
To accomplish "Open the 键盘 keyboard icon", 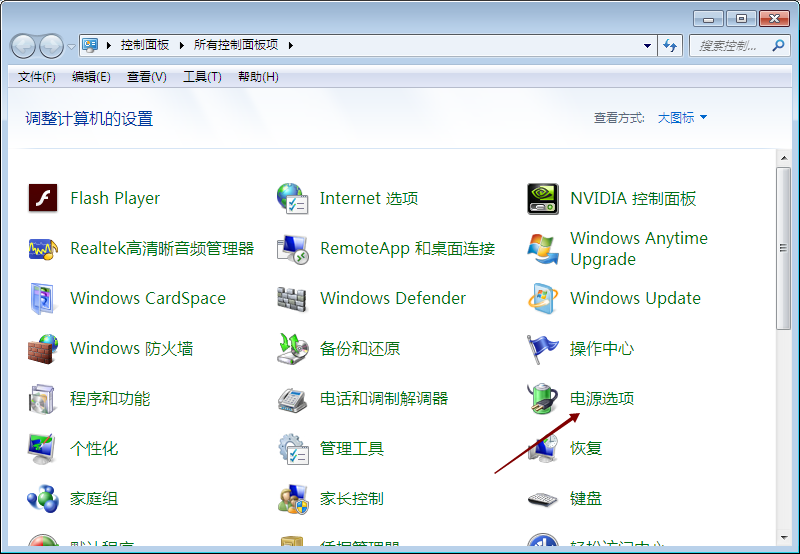I will (542, 499).
